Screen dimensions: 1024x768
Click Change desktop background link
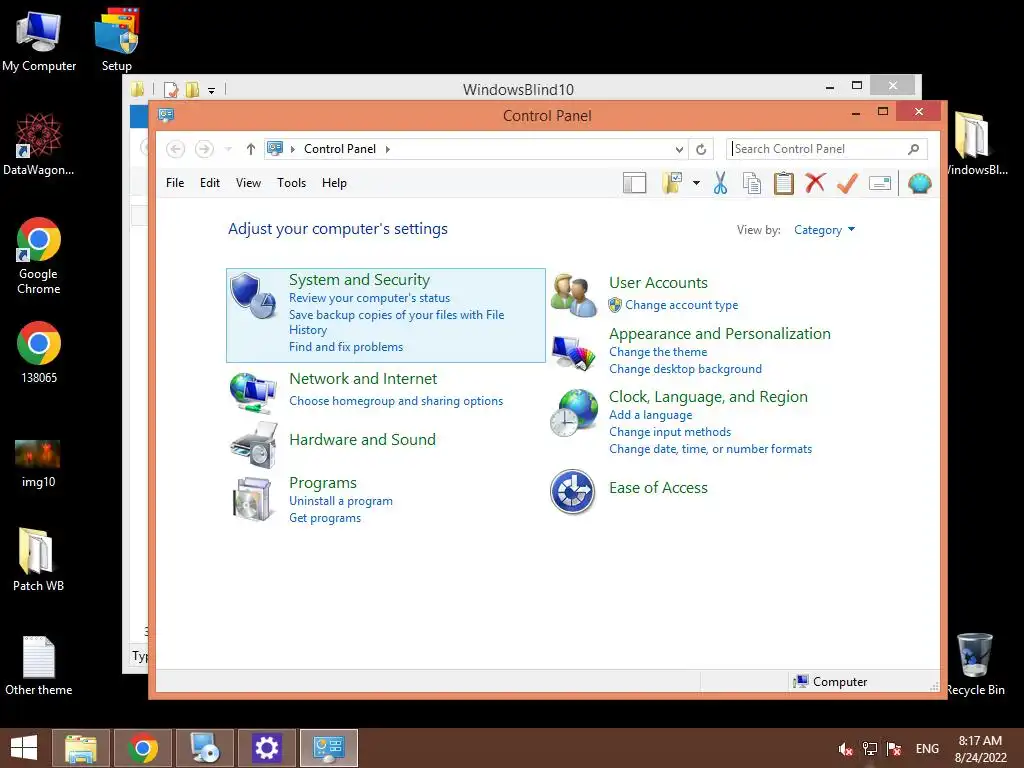(686, 369)
